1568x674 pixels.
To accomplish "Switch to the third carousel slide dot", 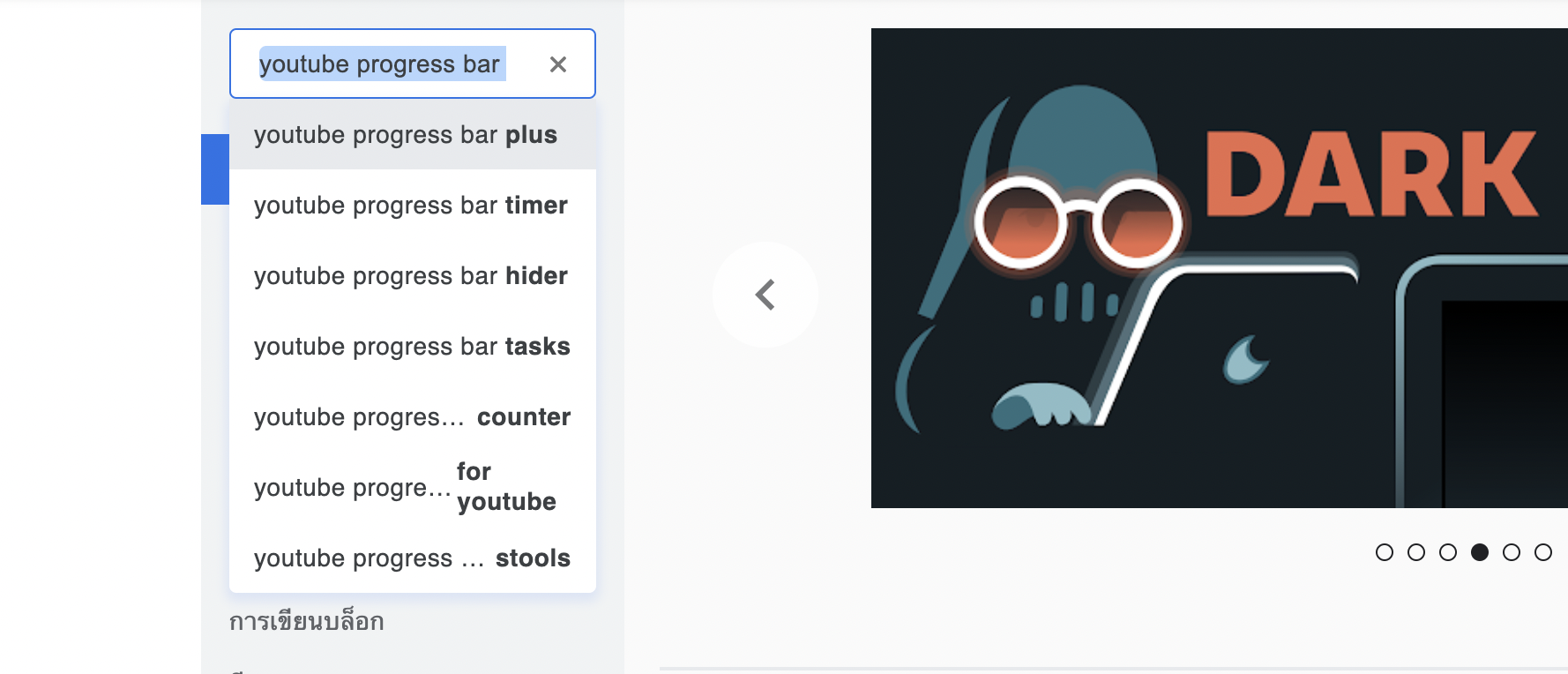I will pos(1448,552).
